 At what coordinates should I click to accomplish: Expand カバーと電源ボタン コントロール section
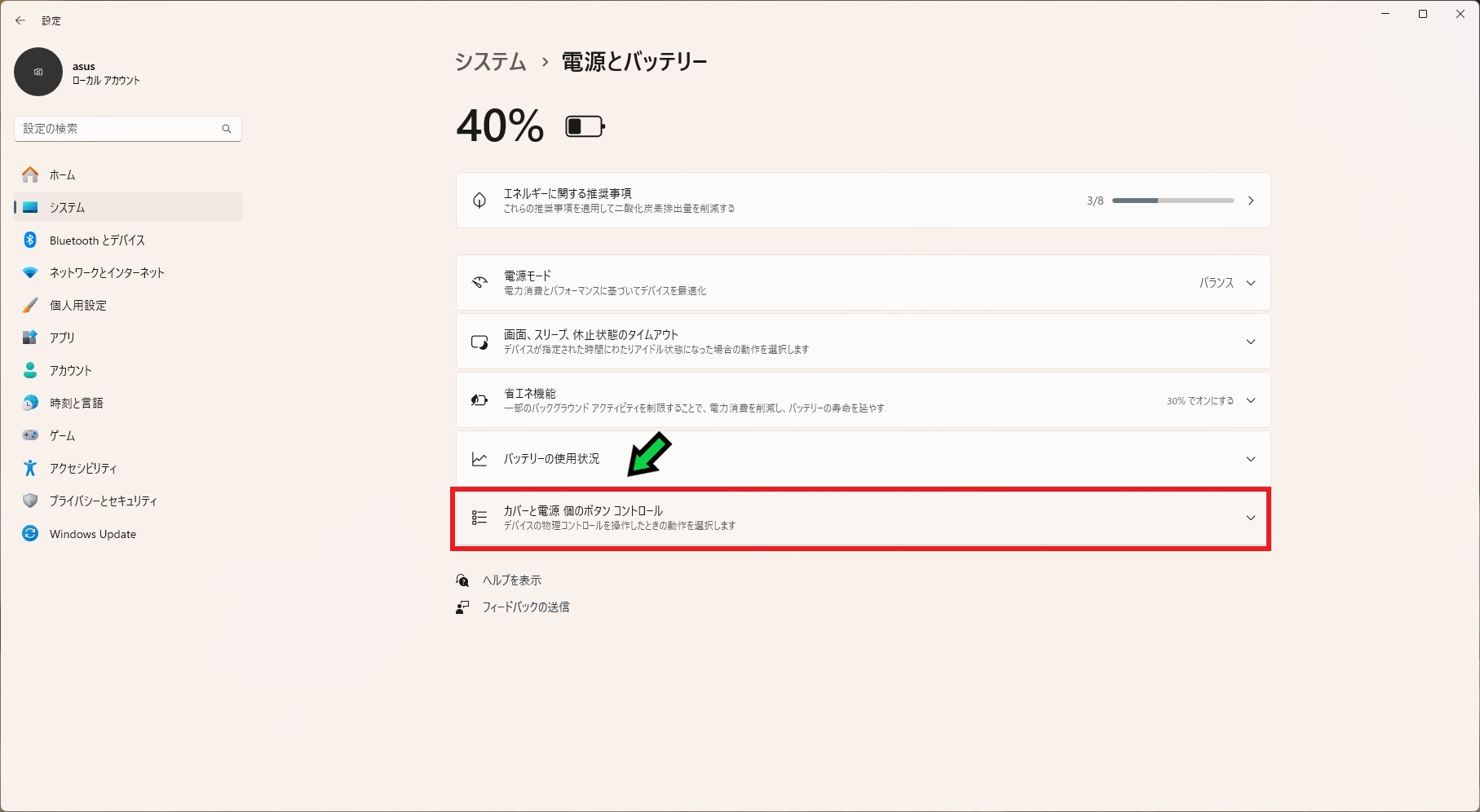(x=1250, y=518)
